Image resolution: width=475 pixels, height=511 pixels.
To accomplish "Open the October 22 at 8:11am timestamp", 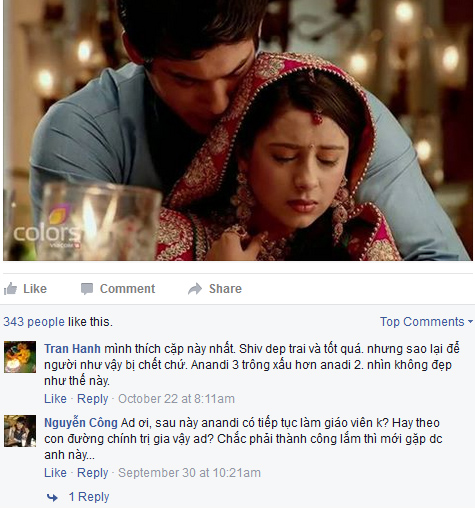I will tap(176, 399).
